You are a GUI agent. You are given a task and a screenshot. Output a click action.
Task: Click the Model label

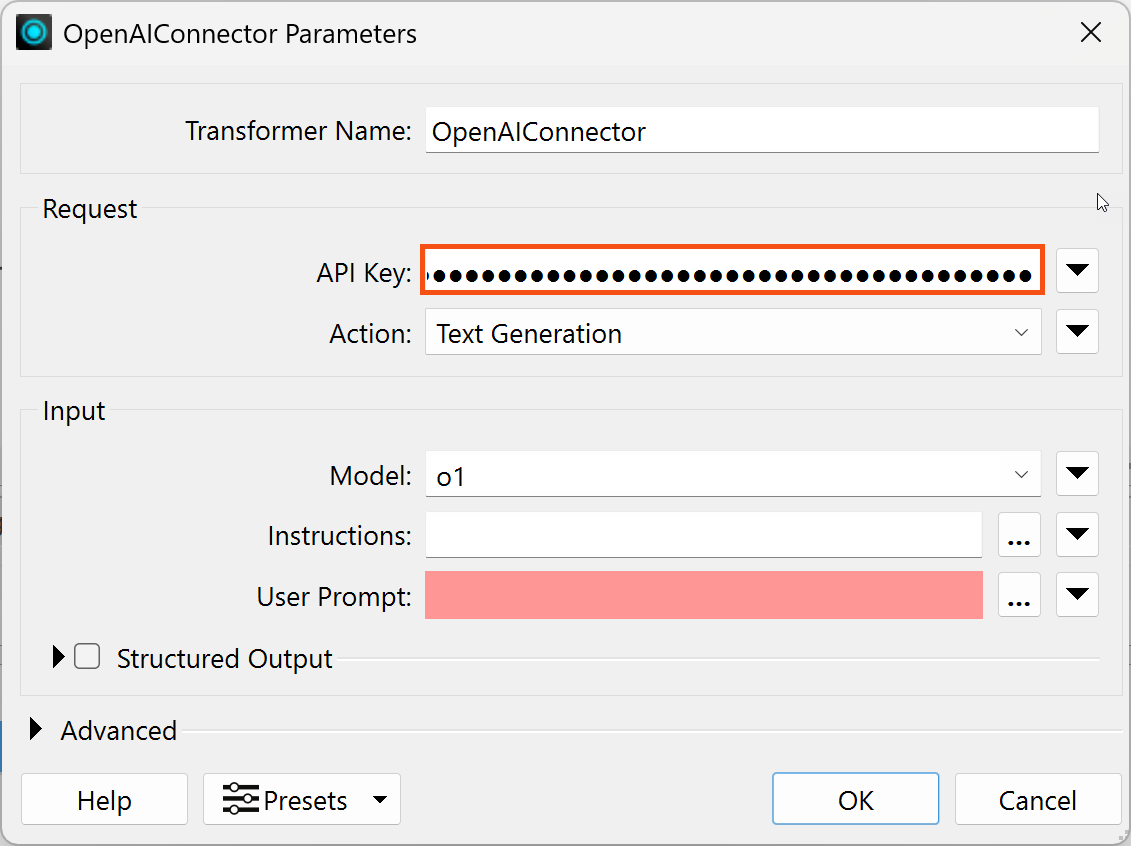coord(370,476)
